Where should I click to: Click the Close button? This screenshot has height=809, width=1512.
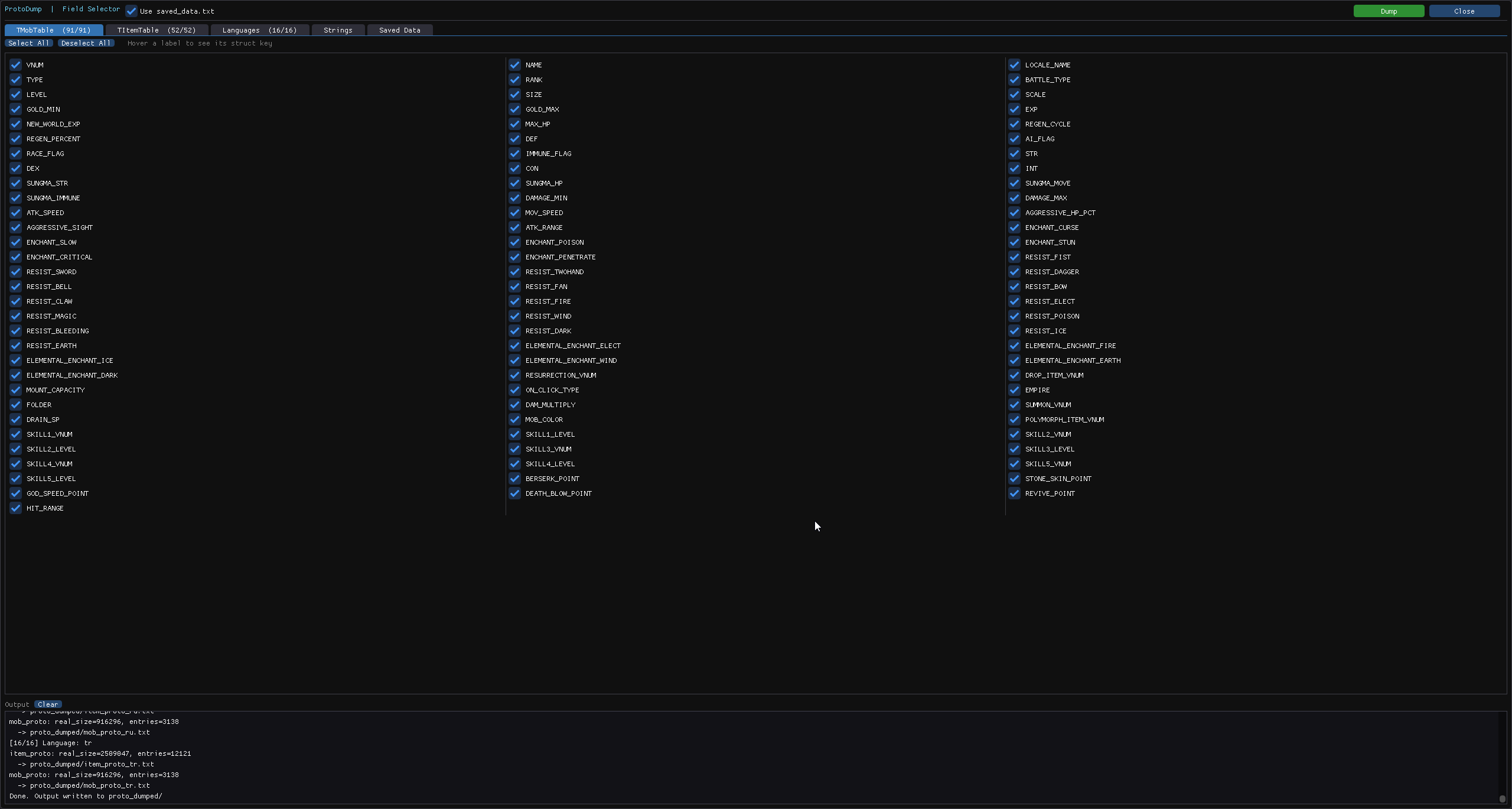(1464, 11)
